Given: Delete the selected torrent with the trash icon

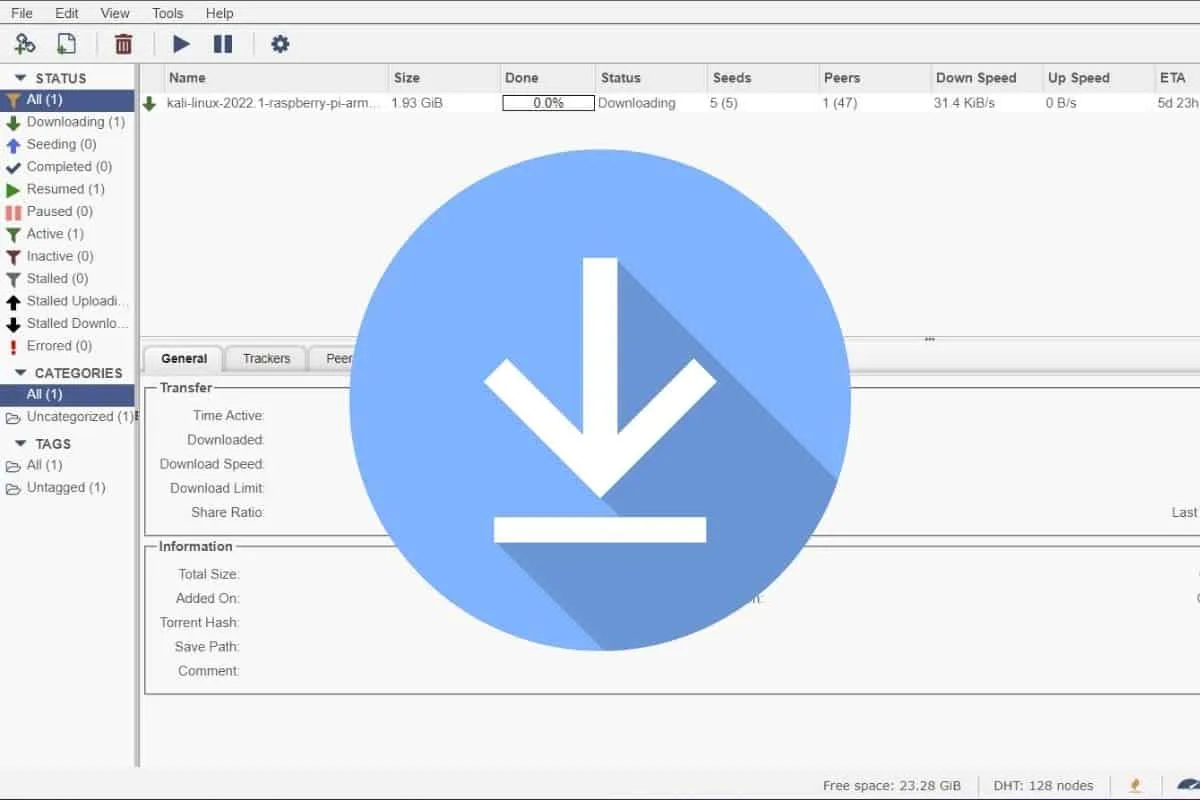Looking at the screenshot, I should [123, 43].
